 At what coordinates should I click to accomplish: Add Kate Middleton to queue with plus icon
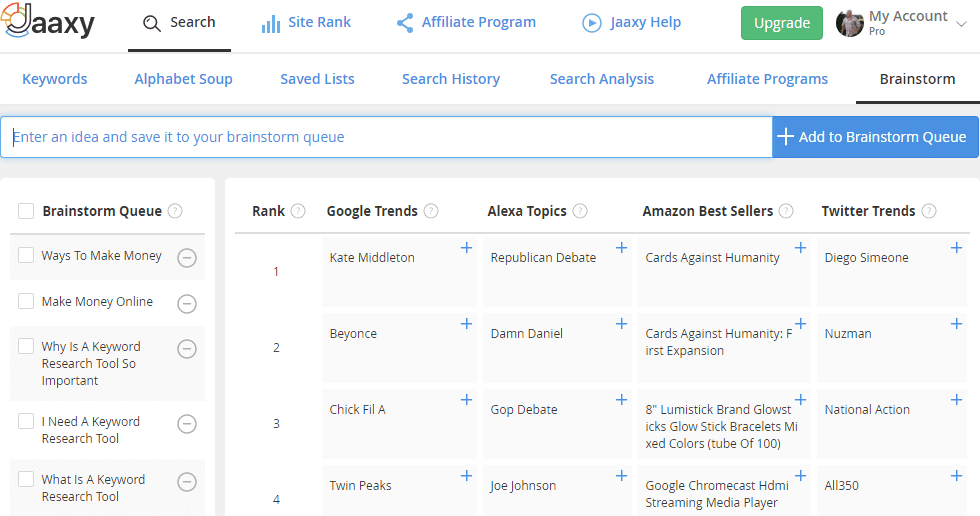tap(466, 248)
